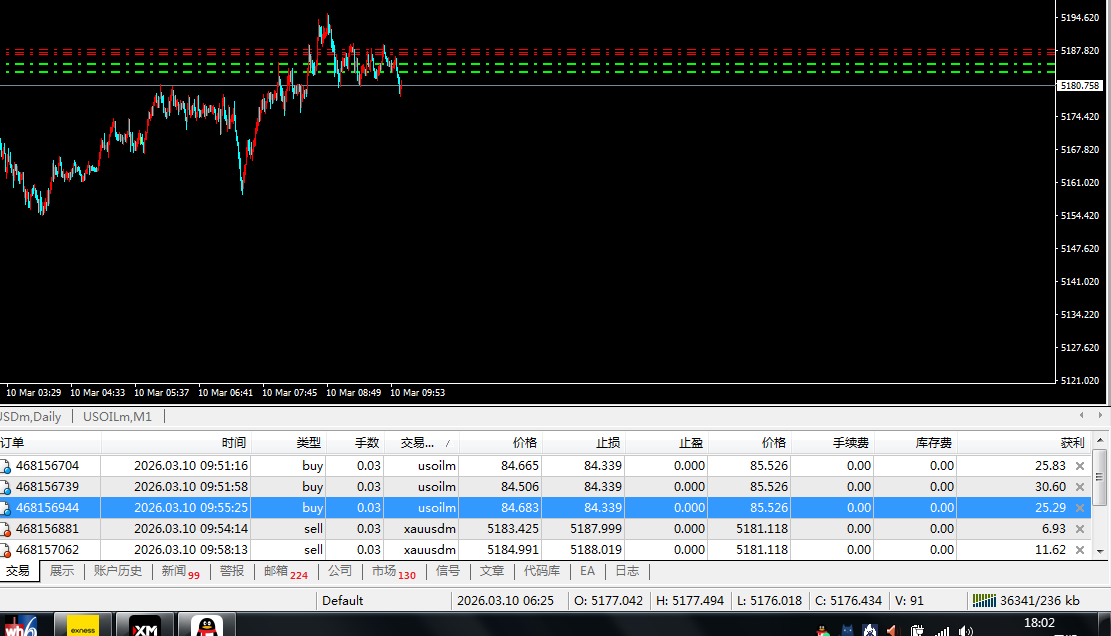Click the order icon beside ticket 468156739
The height and width of the screenshot is (636, 1111).
pyautogui.click(x=6, y=487)
